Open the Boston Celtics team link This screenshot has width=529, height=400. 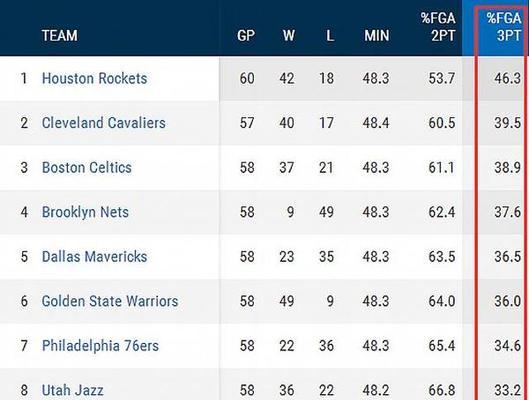[x=87, y=167]
